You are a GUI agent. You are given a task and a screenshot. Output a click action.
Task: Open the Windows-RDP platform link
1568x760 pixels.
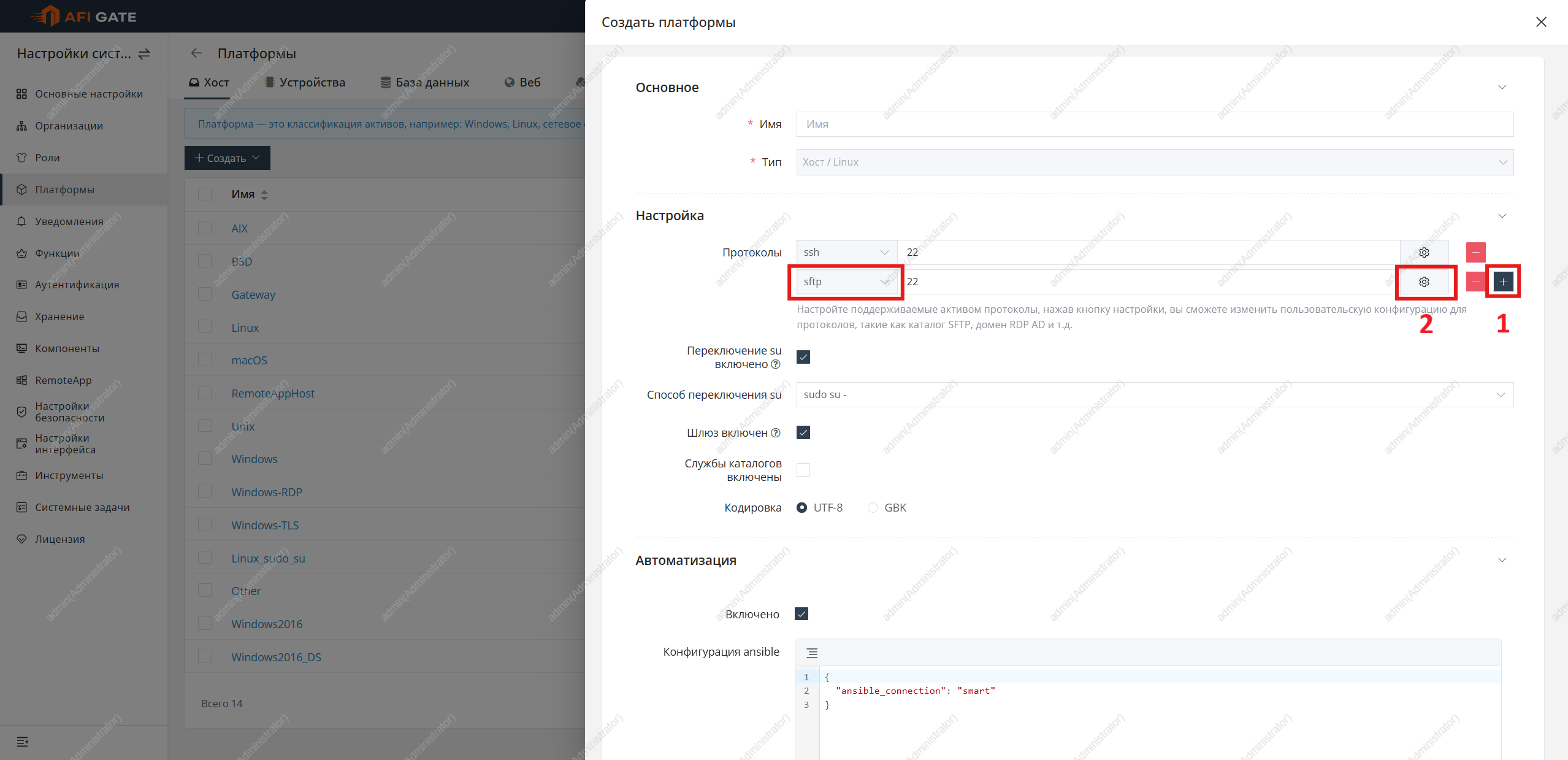tap(267, 492)
